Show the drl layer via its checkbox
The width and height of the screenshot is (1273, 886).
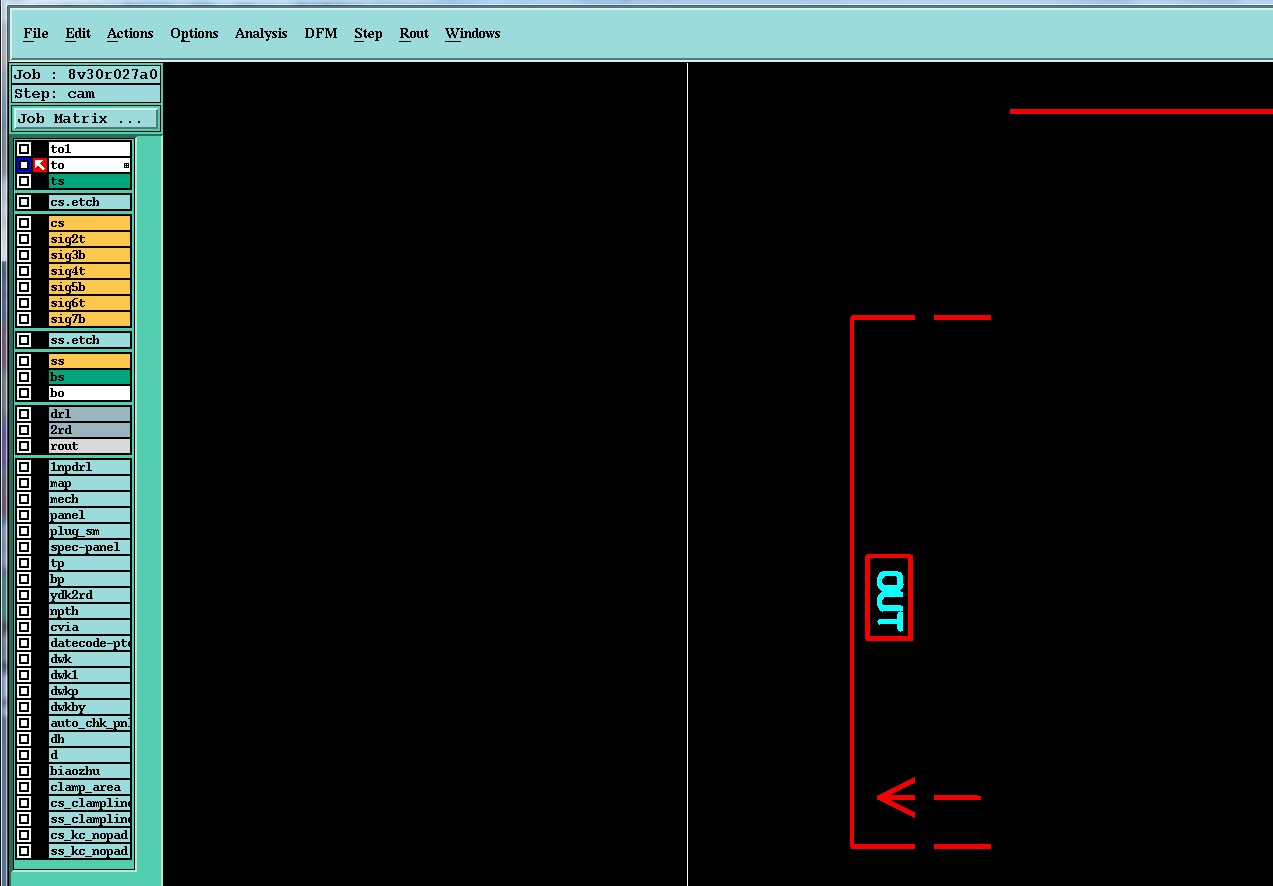[x=24, y=414]
